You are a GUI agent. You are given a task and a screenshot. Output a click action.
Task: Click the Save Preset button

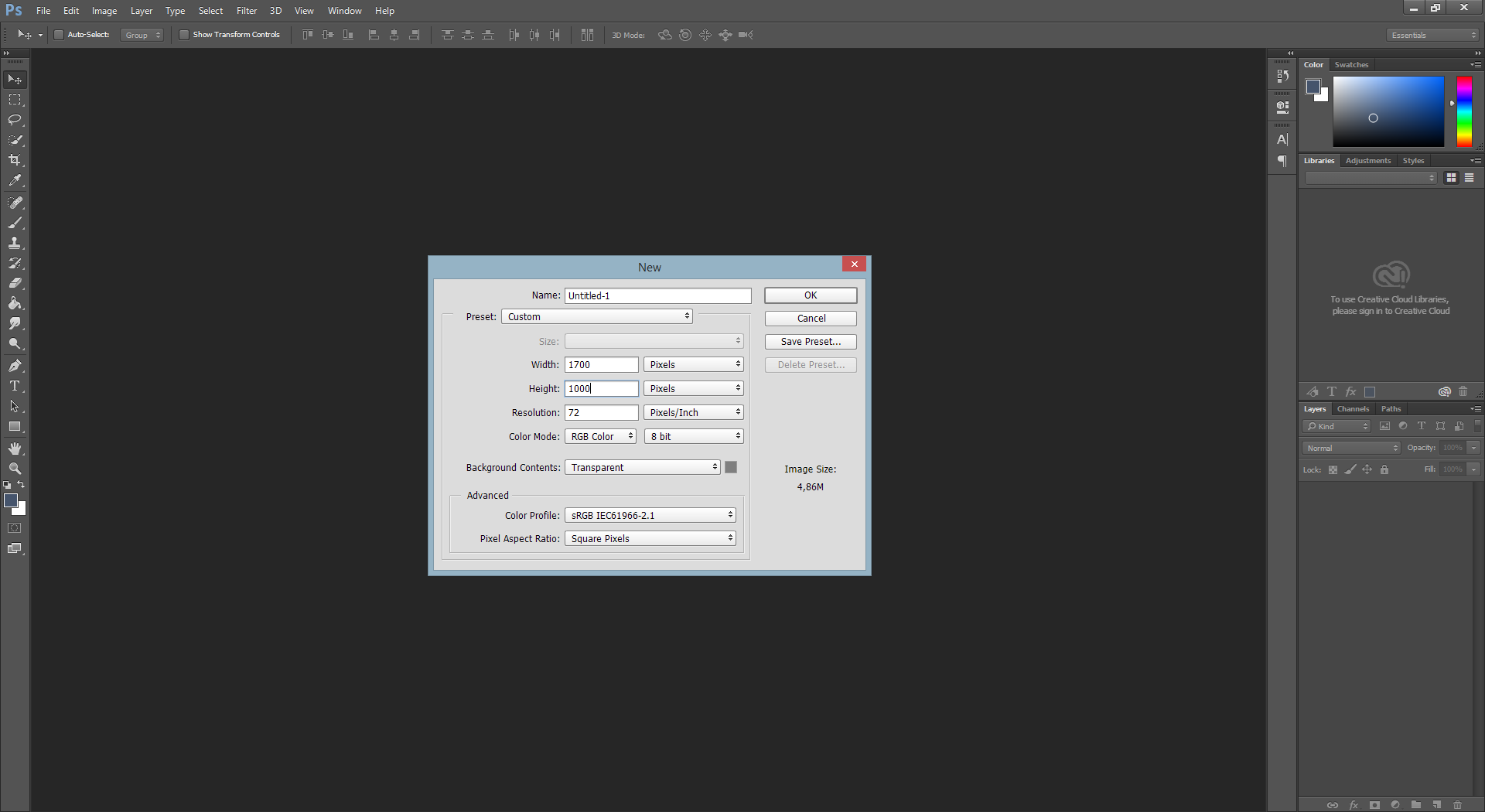coord(810,341)
